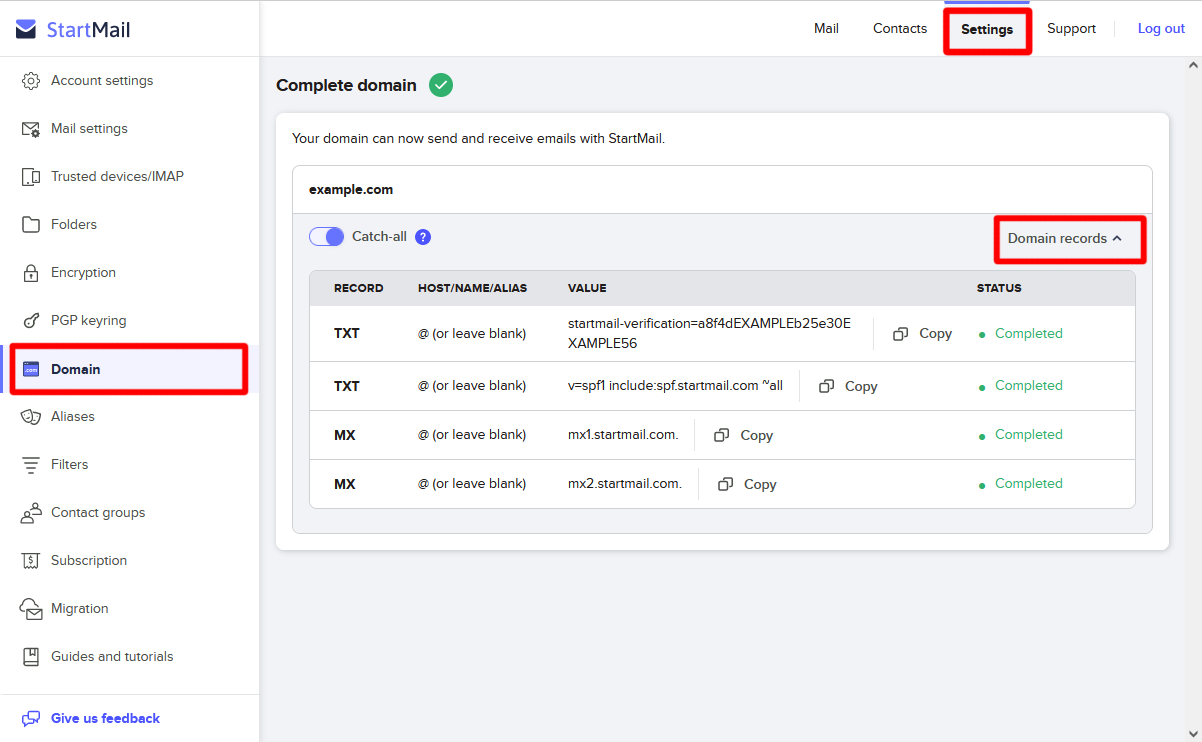Click the Aliases mask icon
This screenshot has width=1202, height=742.
[31, 417]
